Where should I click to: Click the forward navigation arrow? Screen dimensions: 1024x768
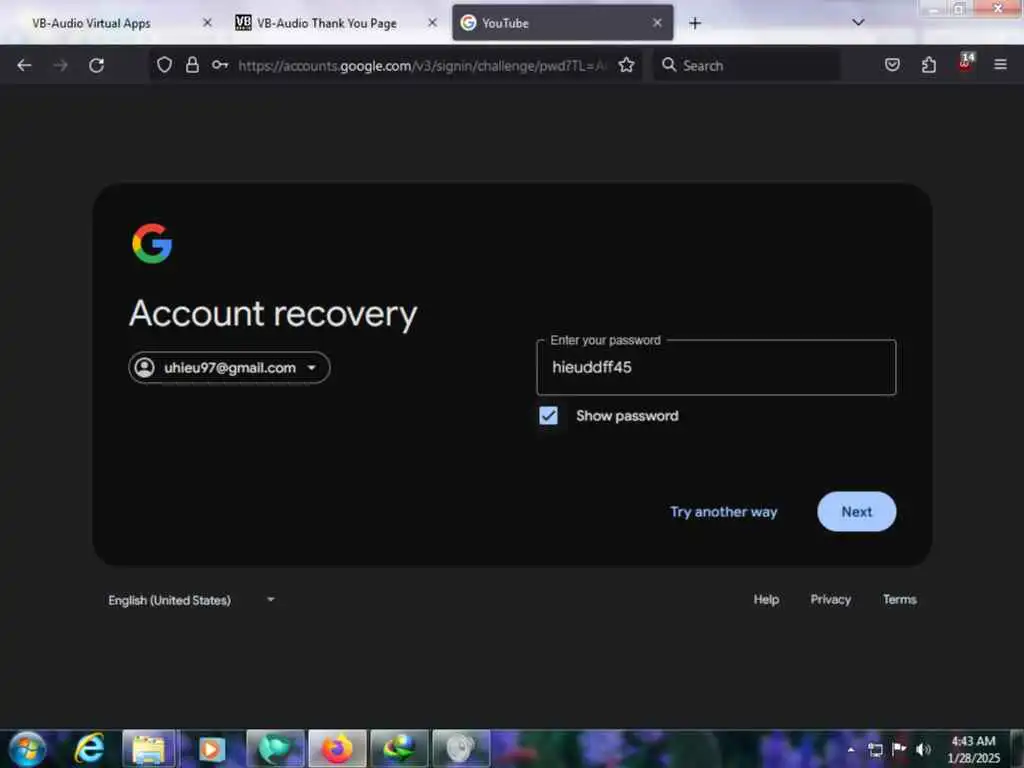click(60, 65)
